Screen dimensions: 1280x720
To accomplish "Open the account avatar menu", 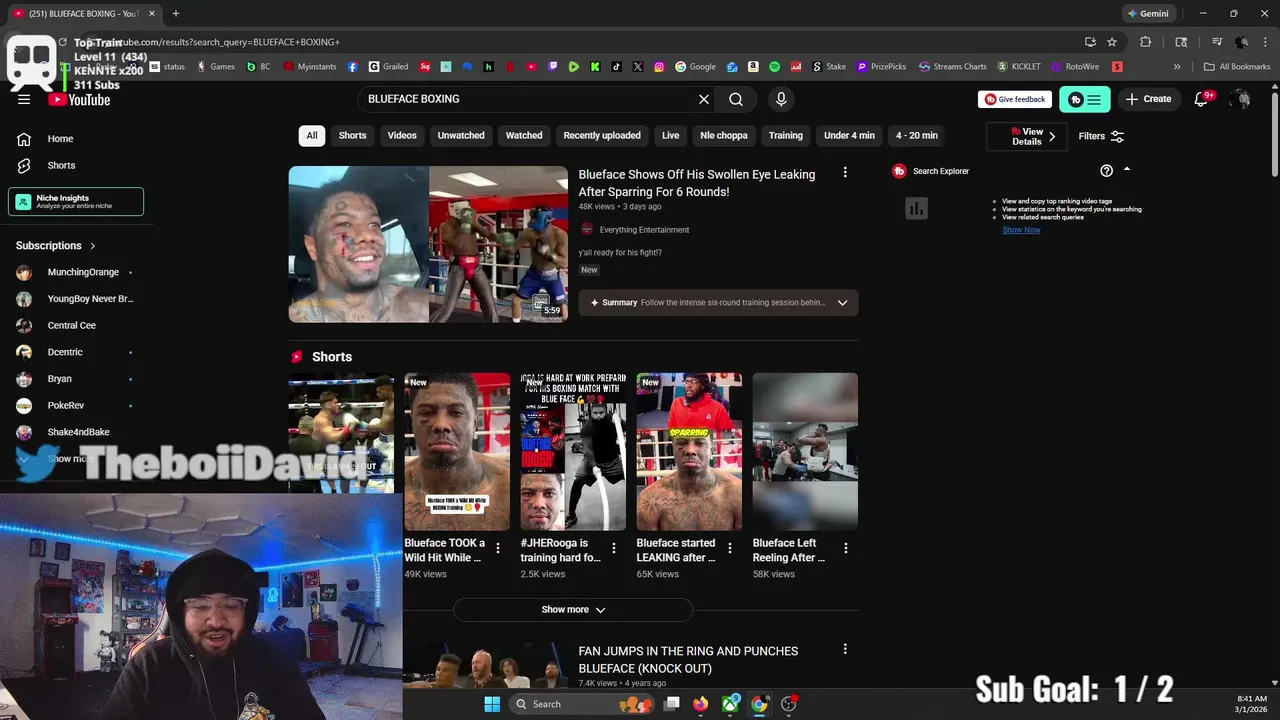I will coord(1240,99).
